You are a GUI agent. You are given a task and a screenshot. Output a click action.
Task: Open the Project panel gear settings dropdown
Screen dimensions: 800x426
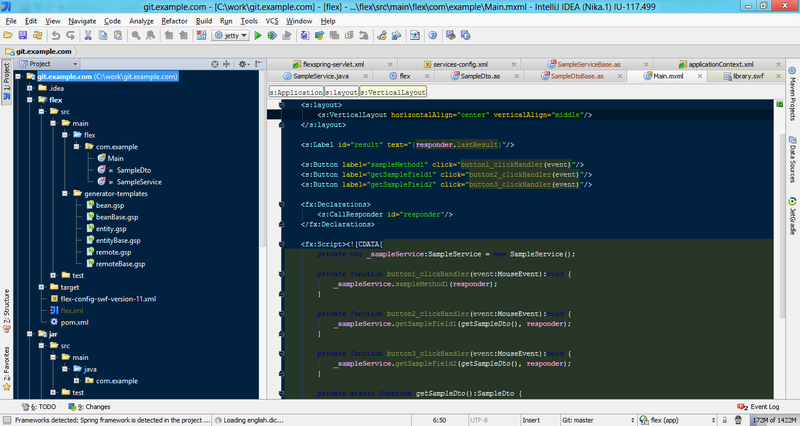click(x=243, y=64)
